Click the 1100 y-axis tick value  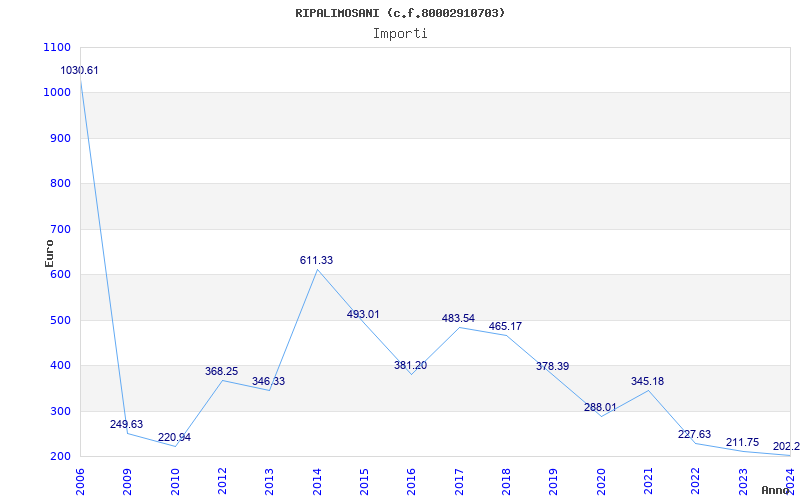57,47
